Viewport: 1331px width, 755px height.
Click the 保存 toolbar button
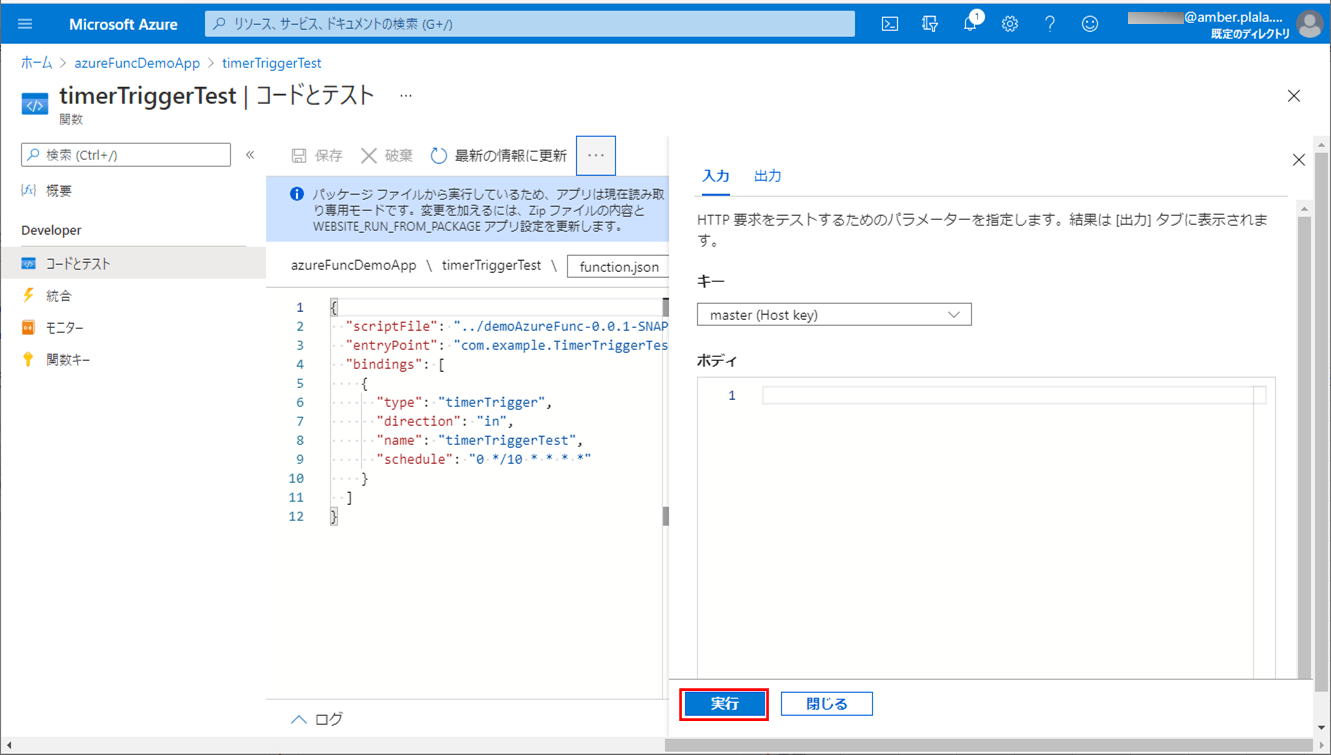317,155
